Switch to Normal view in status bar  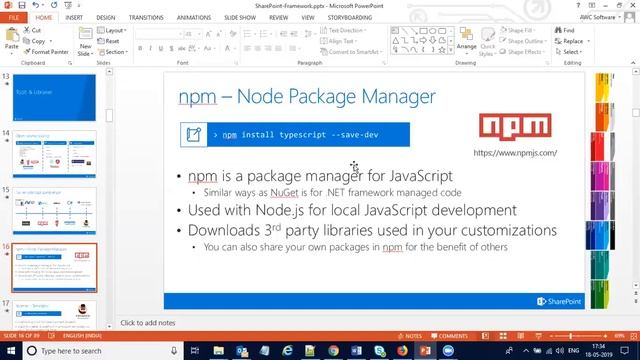(485, 336)
